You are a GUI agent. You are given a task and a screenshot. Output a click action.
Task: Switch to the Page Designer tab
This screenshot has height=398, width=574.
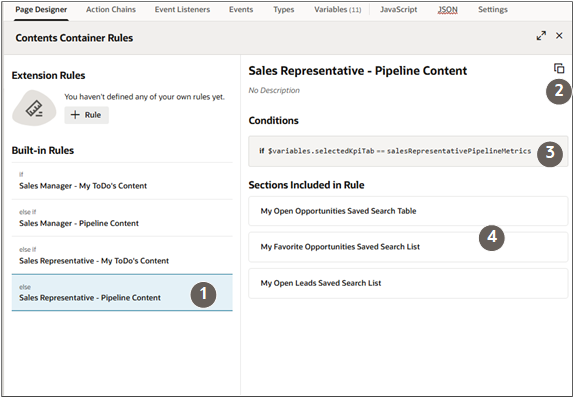[x=41, y=10]
